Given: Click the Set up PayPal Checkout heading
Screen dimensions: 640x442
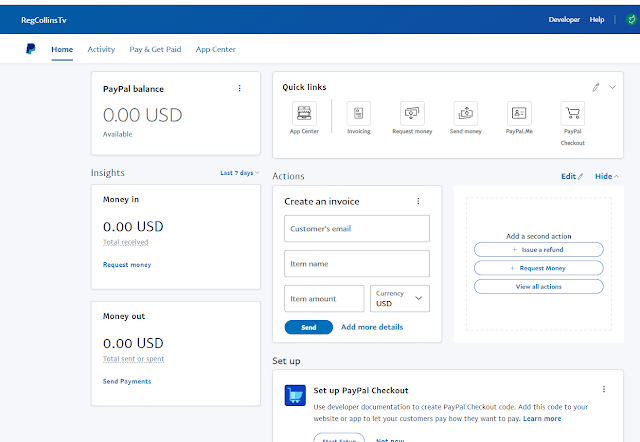Looking at the screenshot, I should pos(361,391).
